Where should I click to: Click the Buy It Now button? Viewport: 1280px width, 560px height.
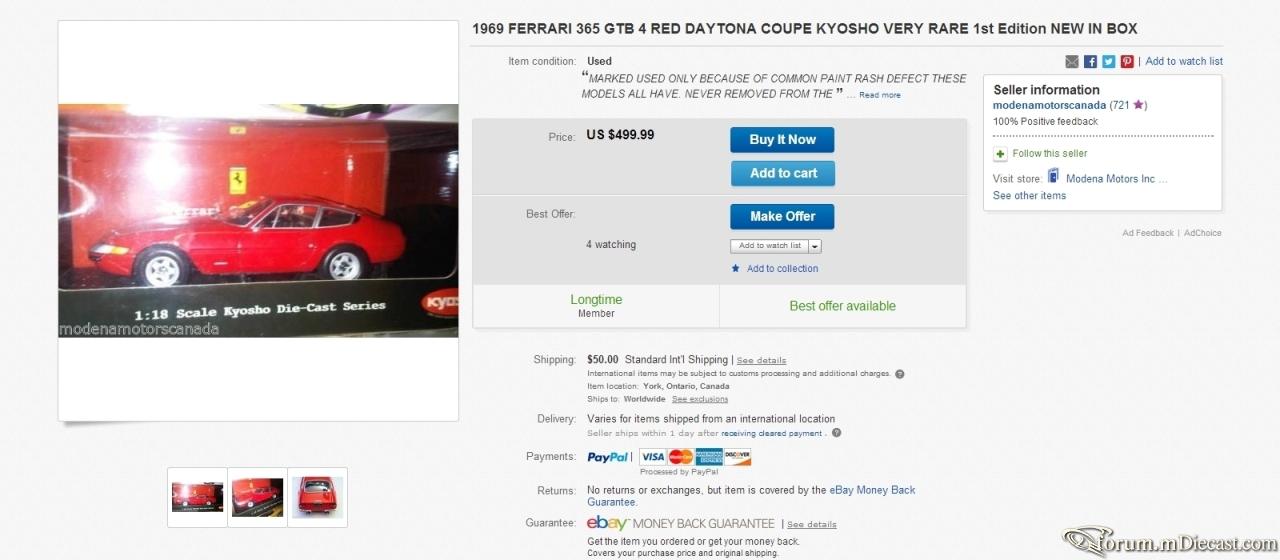(x=782, y=140)
